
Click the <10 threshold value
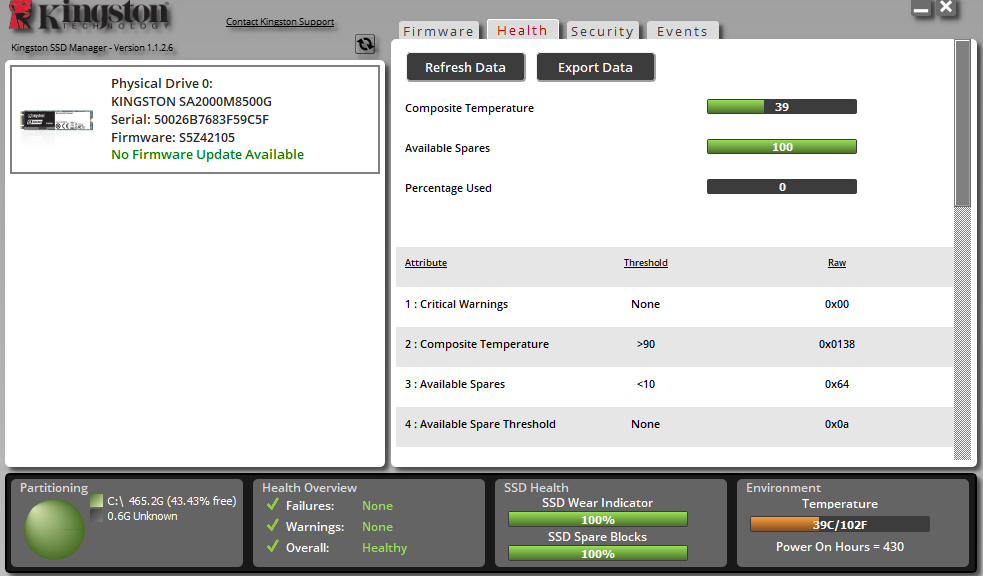(x=646, y=384)
